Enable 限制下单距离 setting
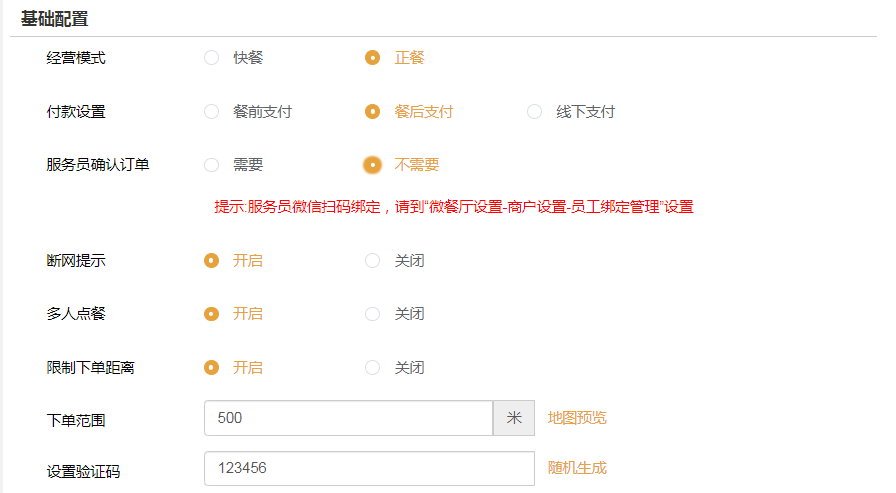 pyautogui.click(x=212, y=367)
